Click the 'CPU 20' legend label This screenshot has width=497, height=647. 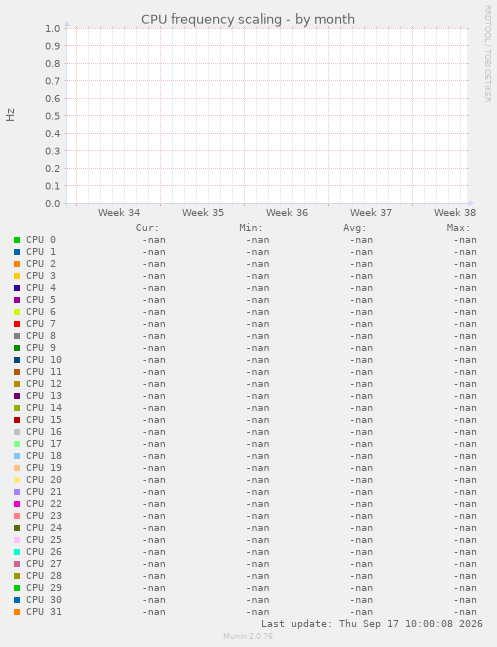[44, 480]
